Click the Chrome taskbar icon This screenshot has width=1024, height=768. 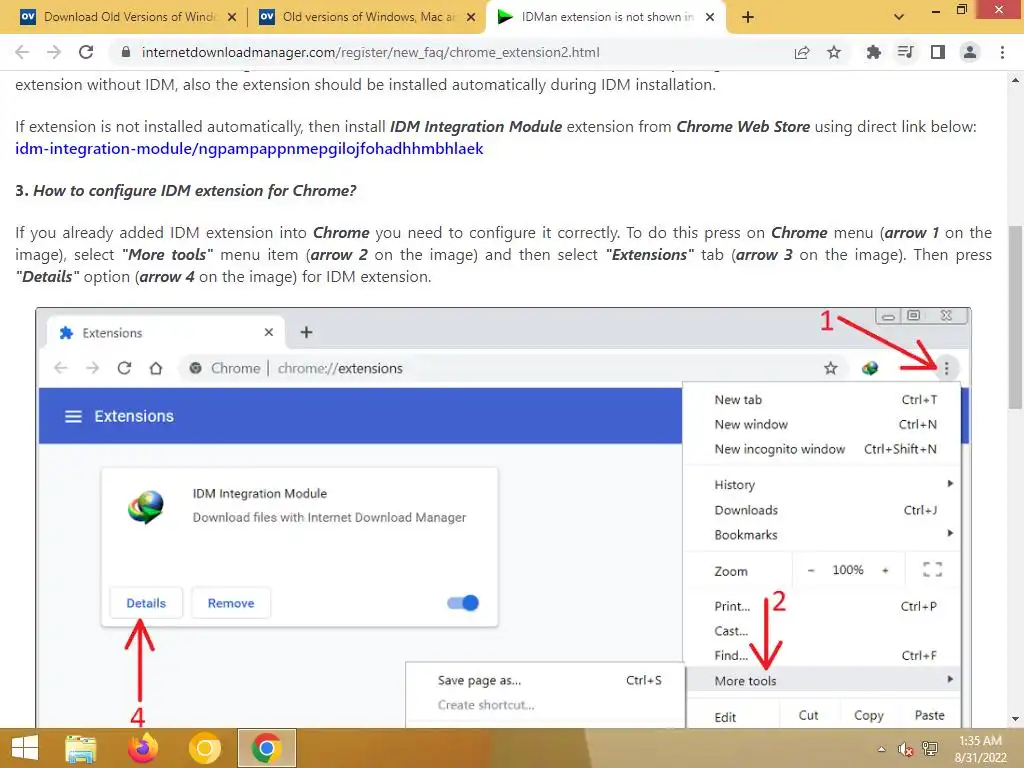266,748
